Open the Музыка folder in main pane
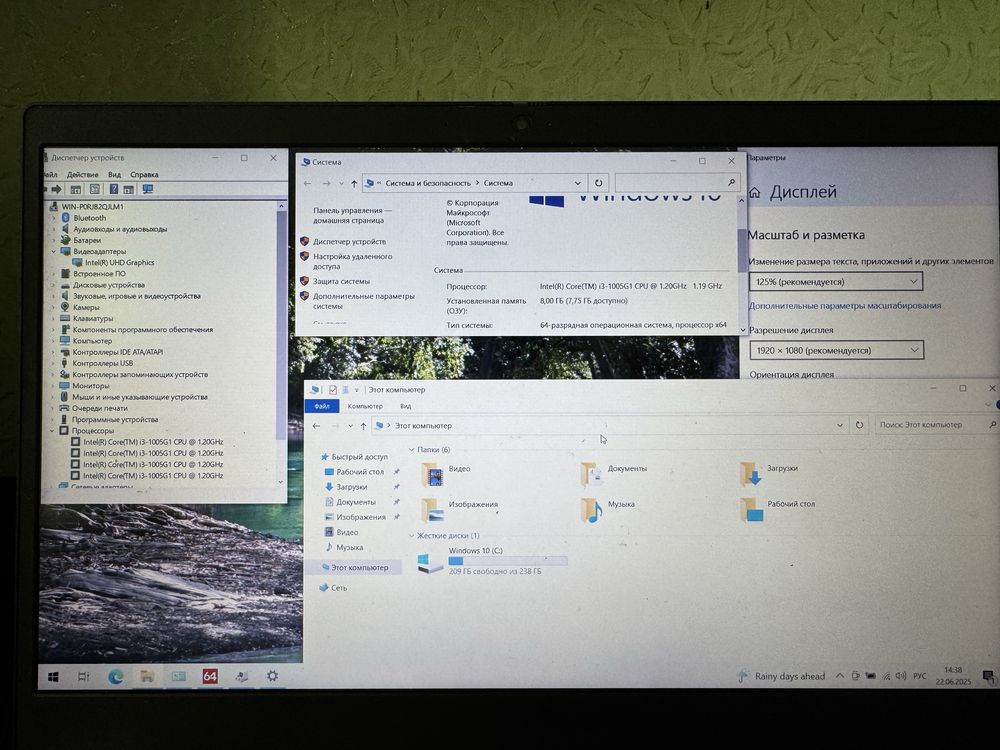Image resolution: width=1000 pixels, height=750 pixels. (607, 510)
